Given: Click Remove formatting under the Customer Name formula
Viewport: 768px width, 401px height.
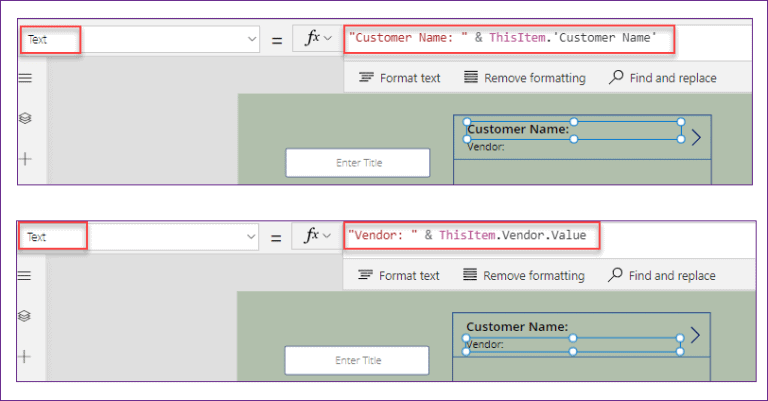Looking at the screenshot, I should click(525, 78).
